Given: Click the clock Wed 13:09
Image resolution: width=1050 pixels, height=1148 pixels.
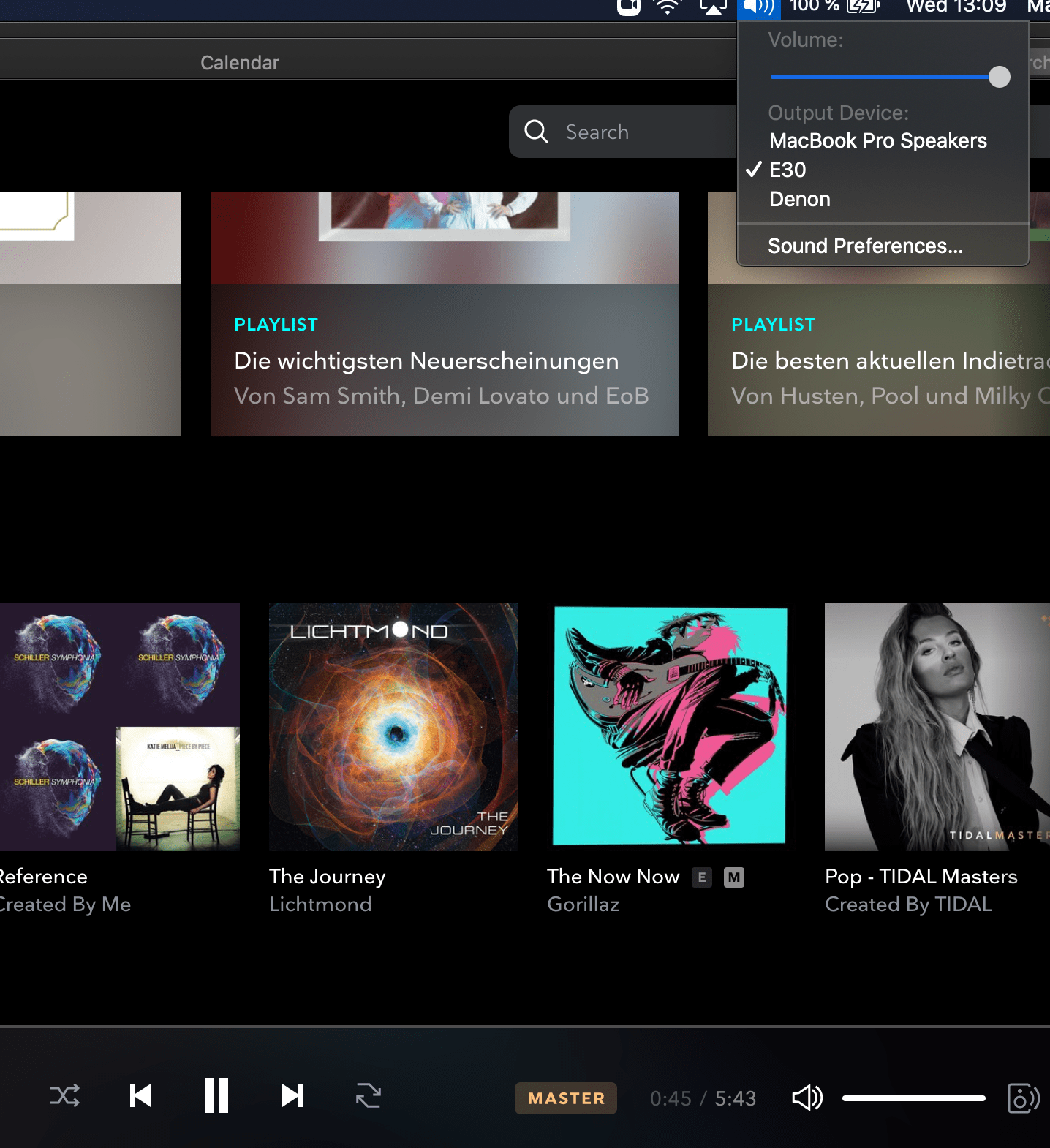Looking at the screenshot, I should [956, 7].
